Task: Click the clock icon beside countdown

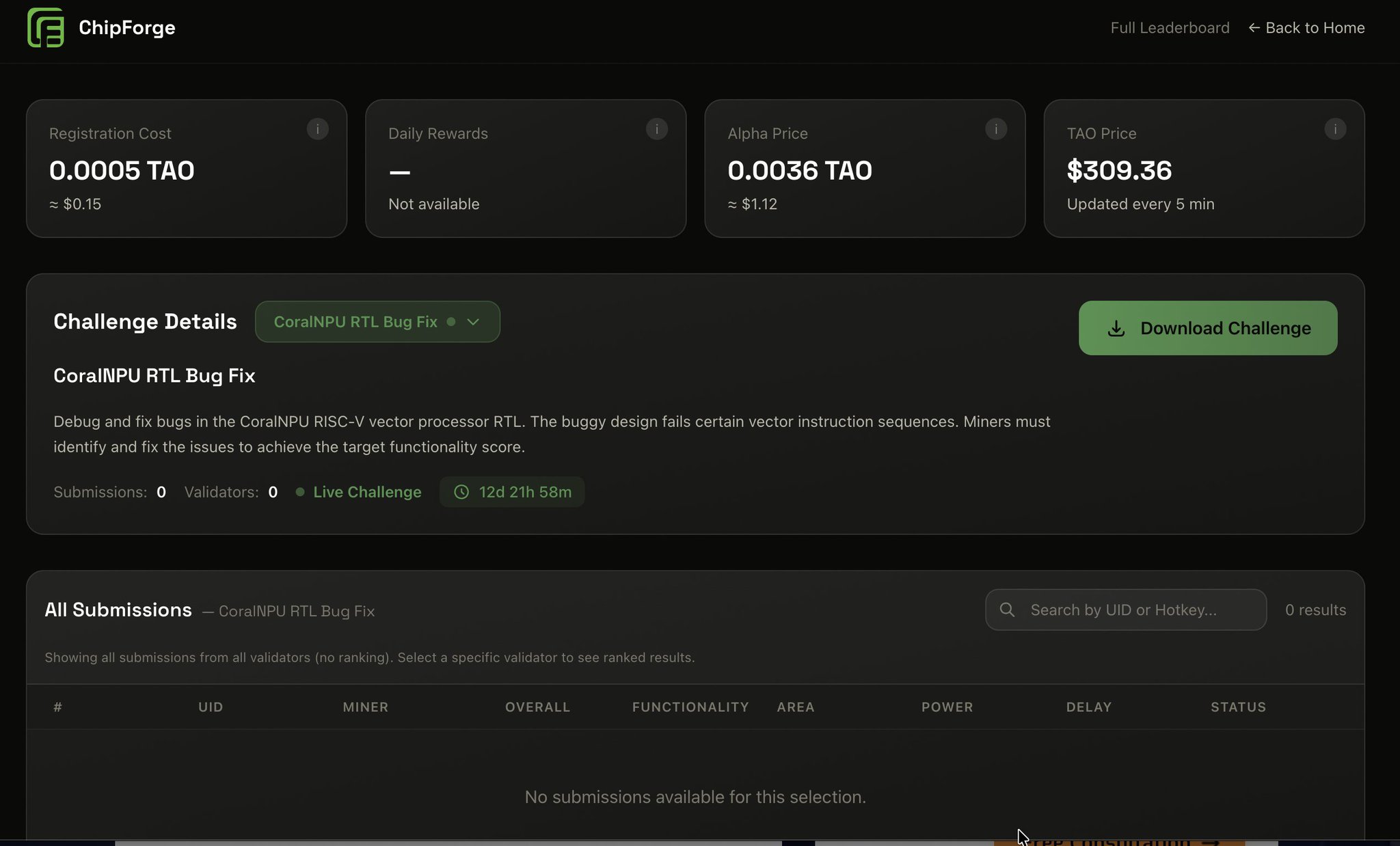Action: click(461, 492)
